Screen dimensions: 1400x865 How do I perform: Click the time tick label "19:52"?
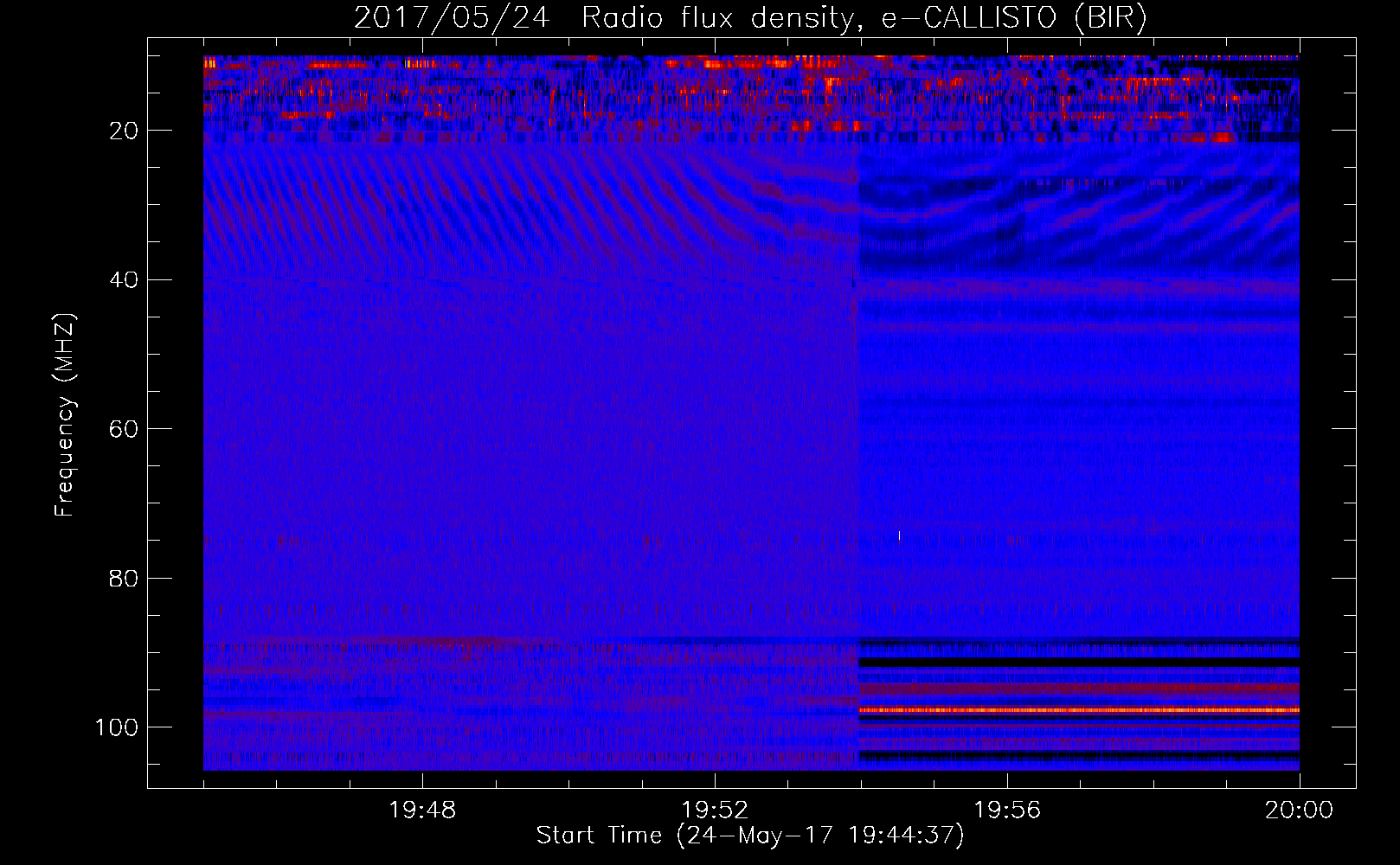(x=715, y=811)
